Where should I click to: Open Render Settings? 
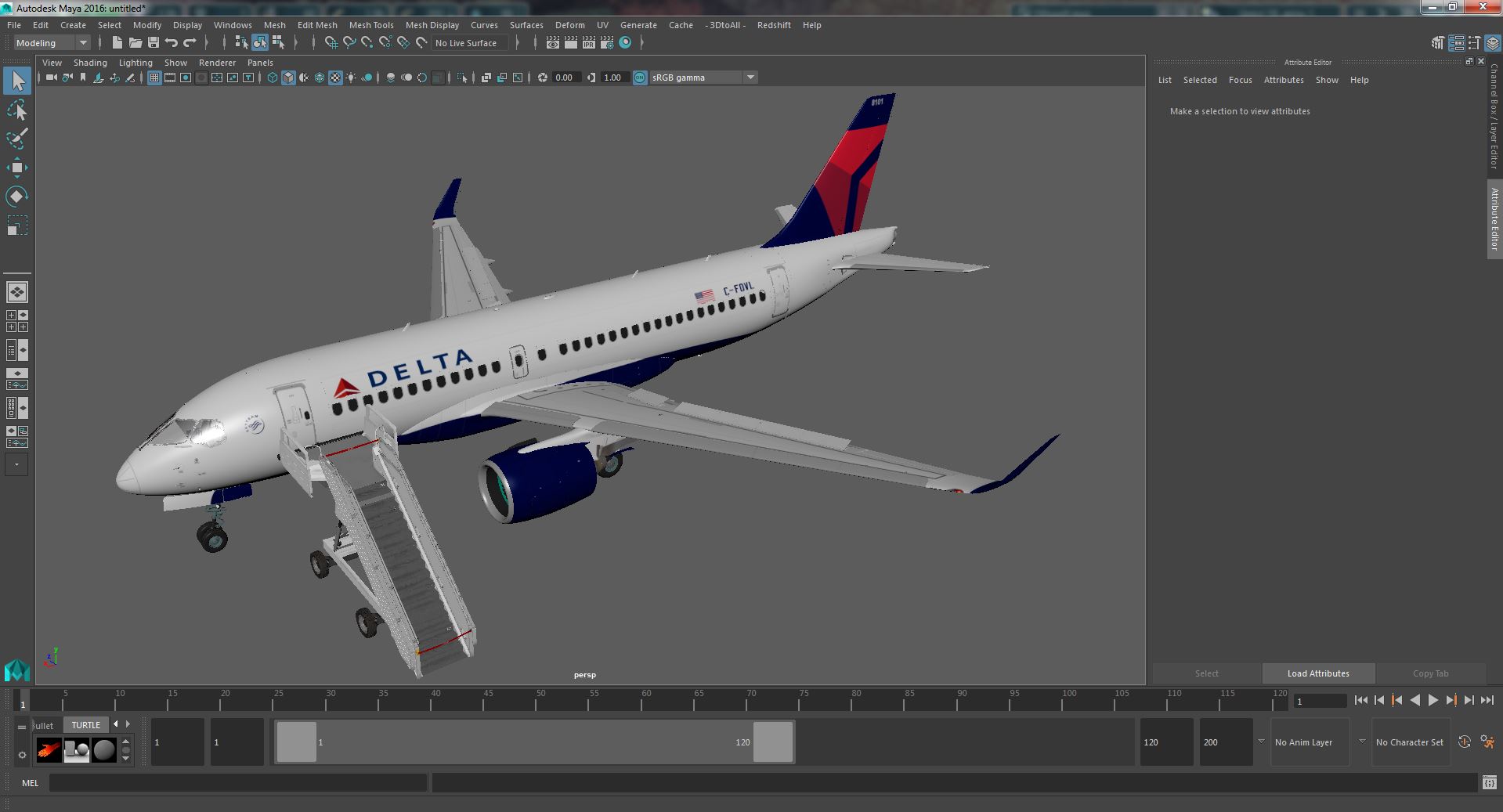(607, 43)
